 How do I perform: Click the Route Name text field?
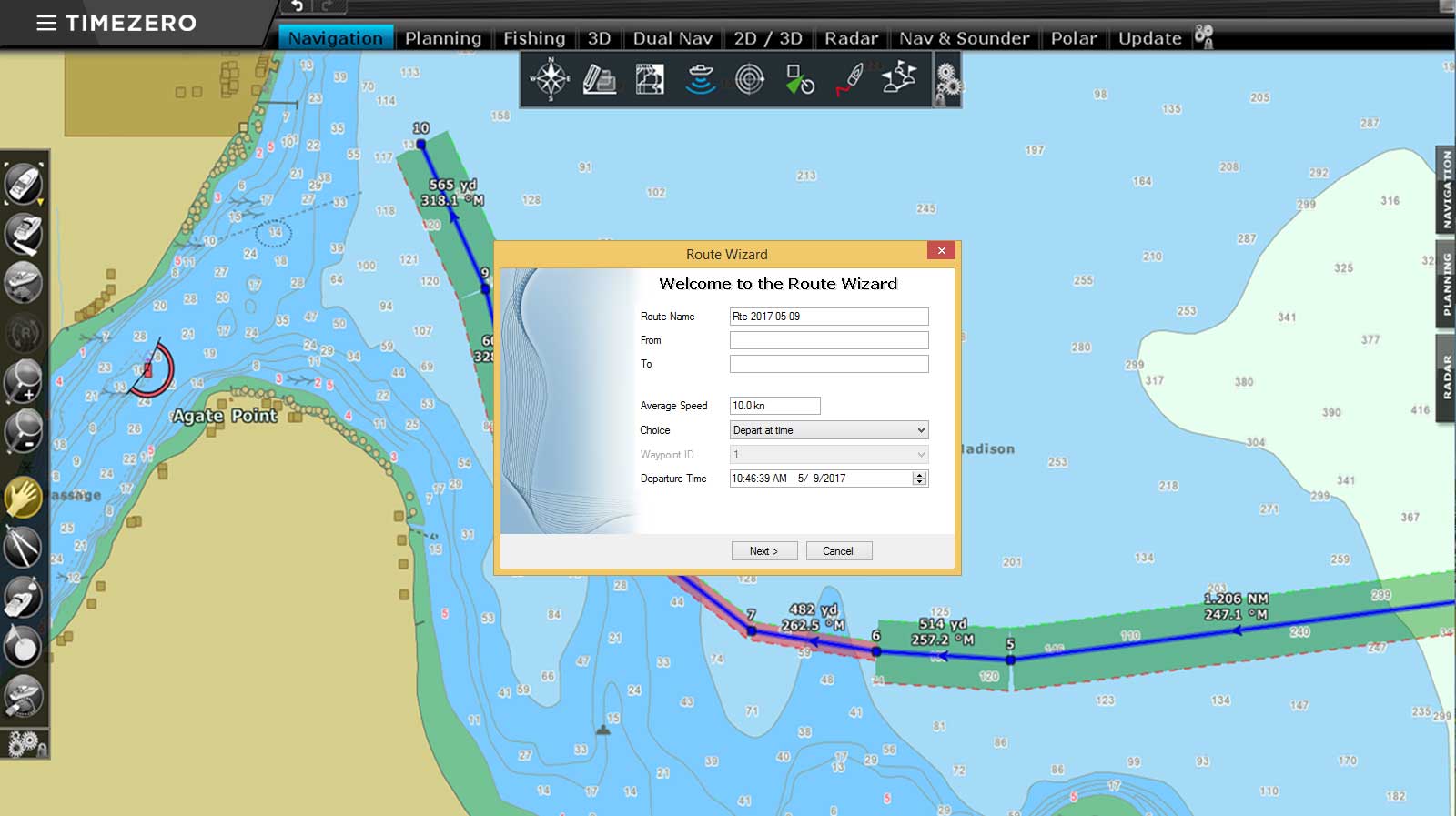coord(828,317)
